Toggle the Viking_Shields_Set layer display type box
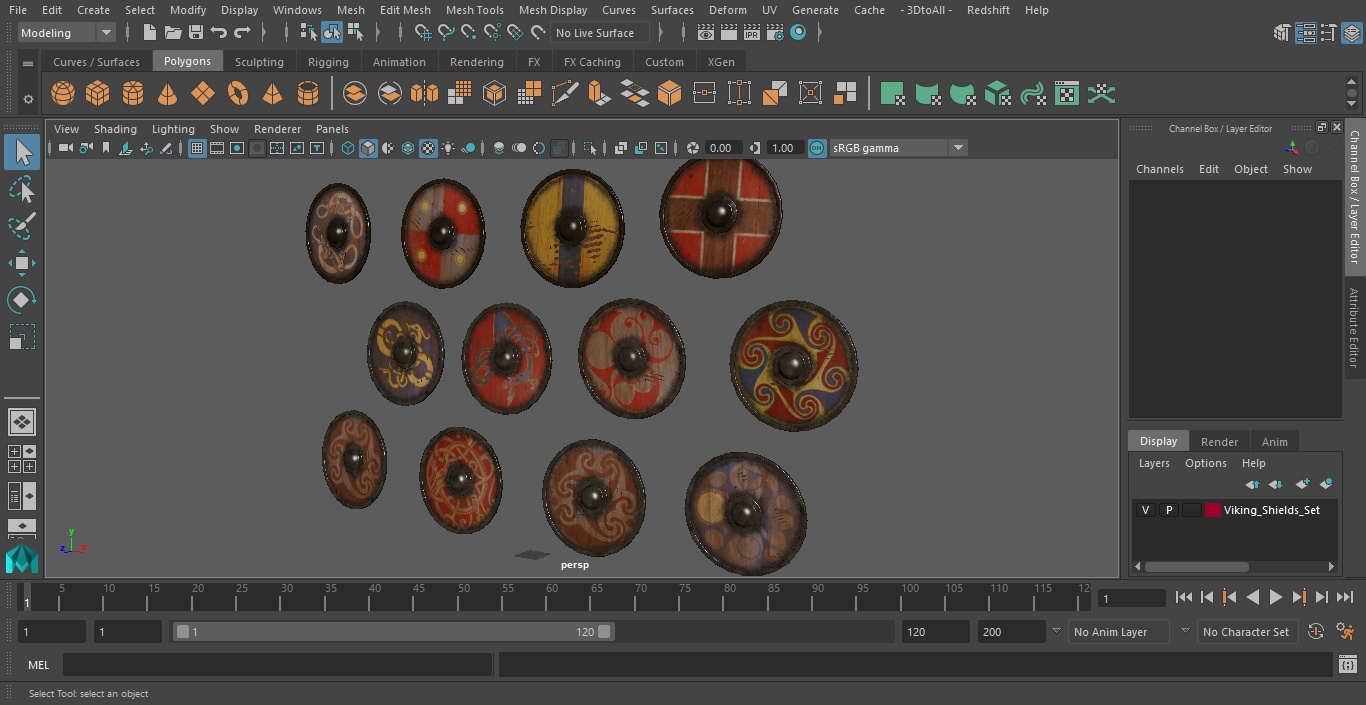 tap(1192, 510)
